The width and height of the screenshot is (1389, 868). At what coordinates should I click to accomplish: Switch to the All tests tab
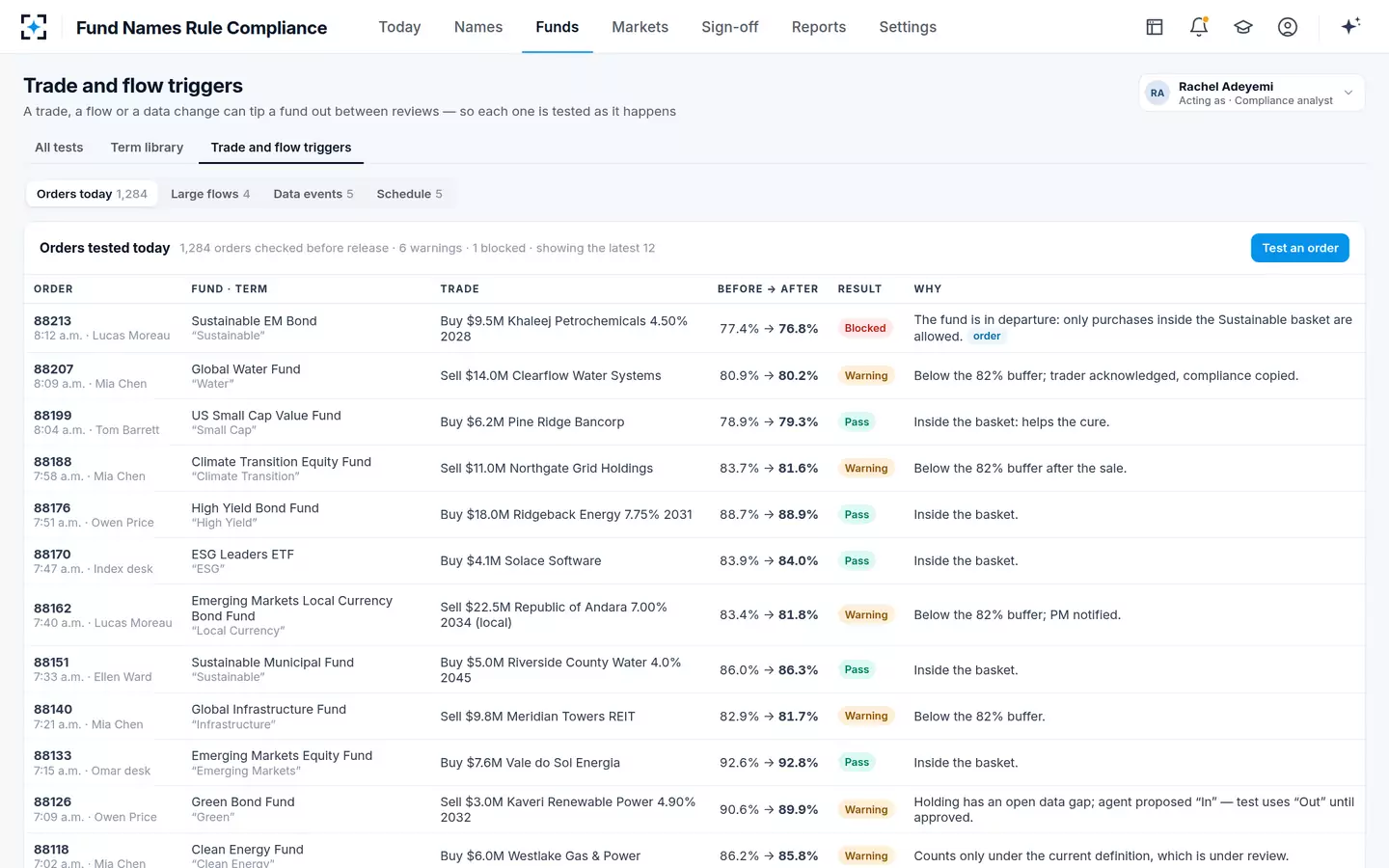click(59, 148)
